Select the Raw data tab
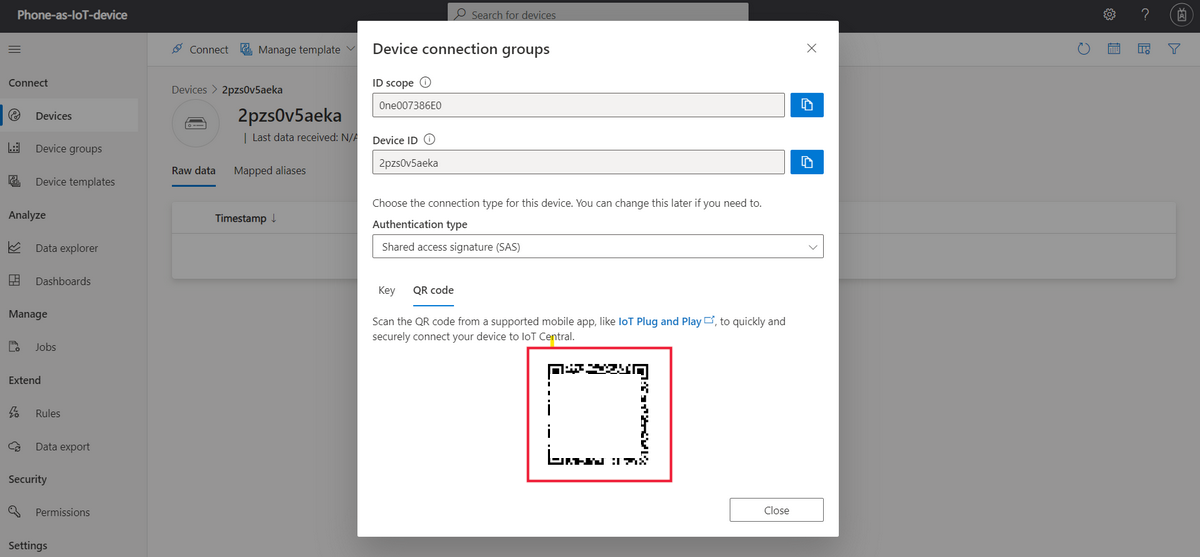This screenshot has height=557, width=1200. [x=194, y=171]
